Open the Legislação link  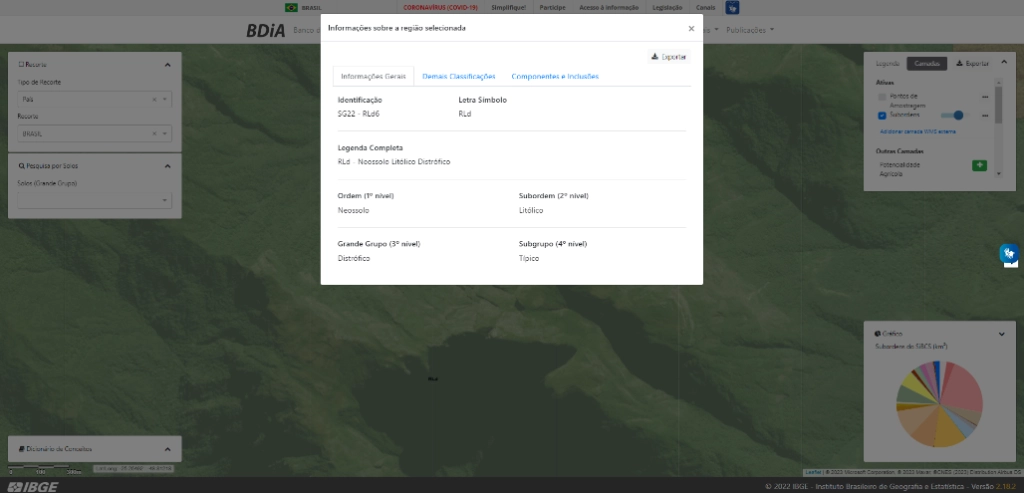pos(667,8)
